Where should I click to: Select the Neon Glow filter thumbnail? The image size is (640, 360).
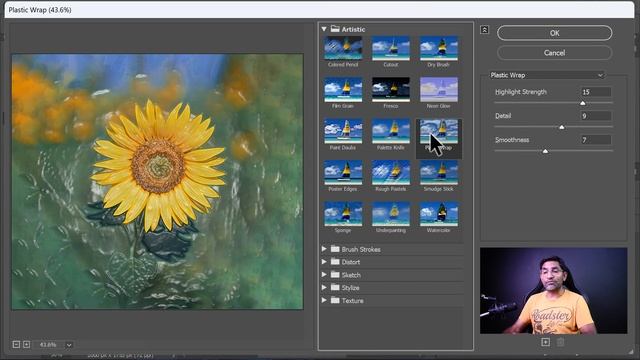tap(438, 89)
